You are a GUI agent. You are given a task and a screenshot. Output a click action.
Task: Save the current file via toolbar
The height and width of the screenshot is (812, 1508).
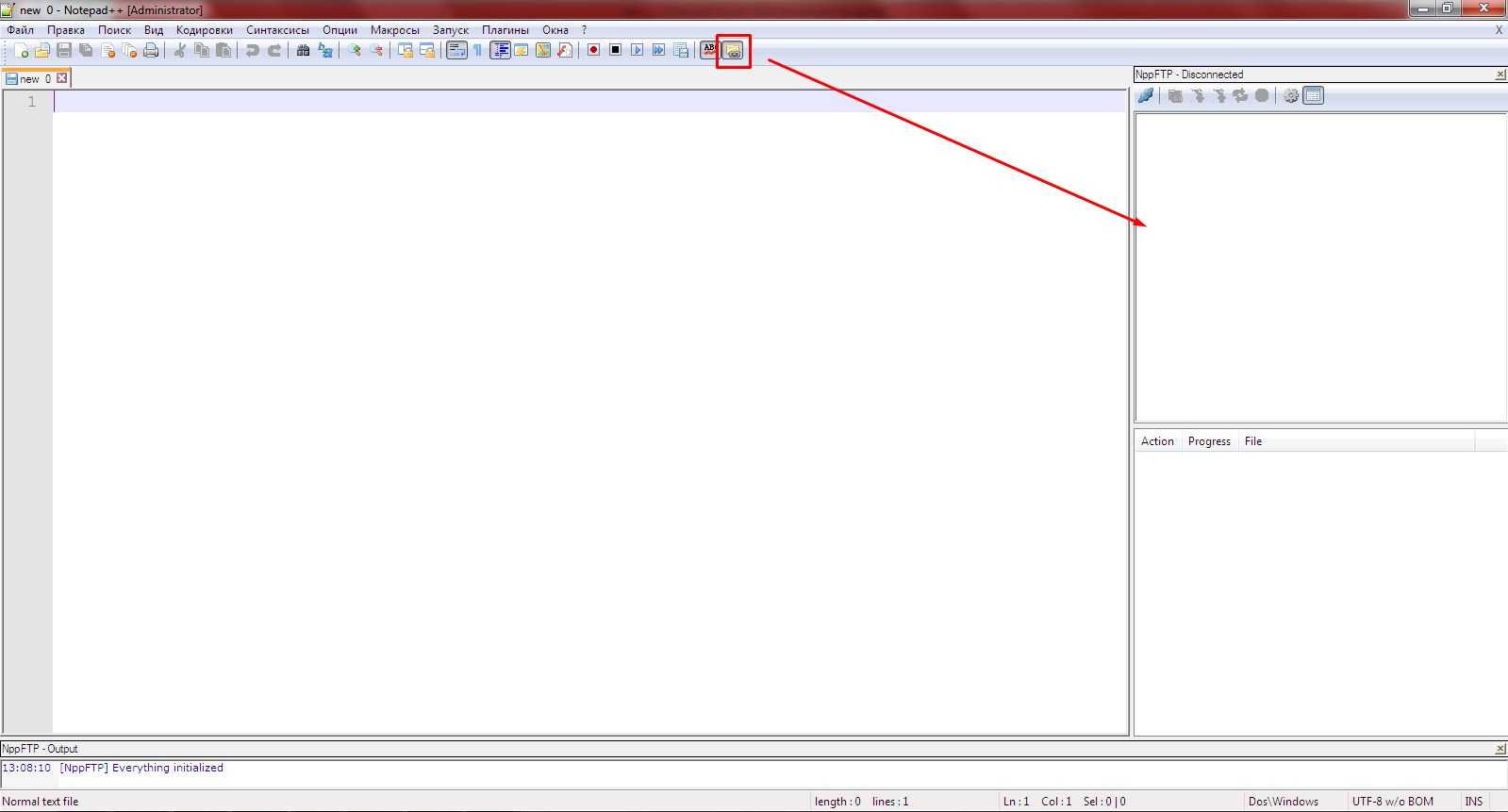point(64,50)
